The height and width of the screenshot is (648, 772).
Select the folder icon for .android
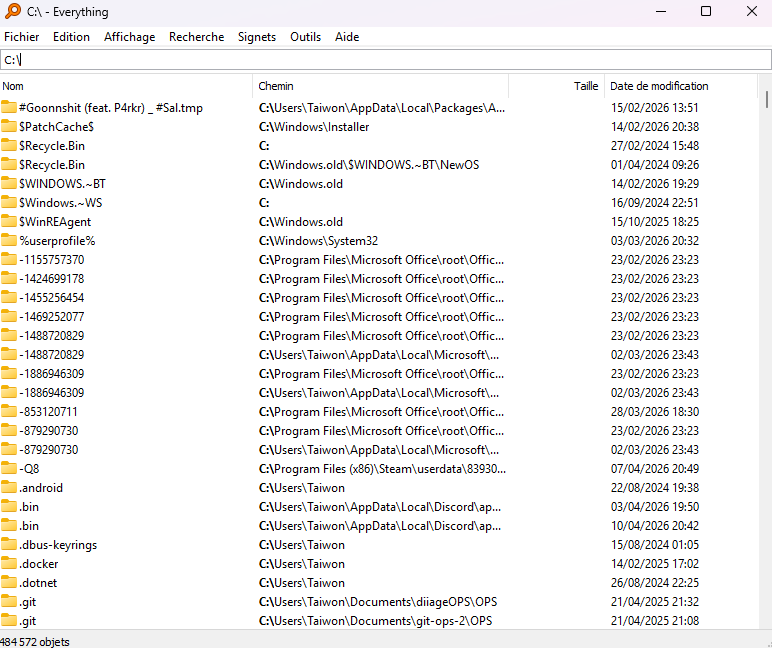(9, 488)
